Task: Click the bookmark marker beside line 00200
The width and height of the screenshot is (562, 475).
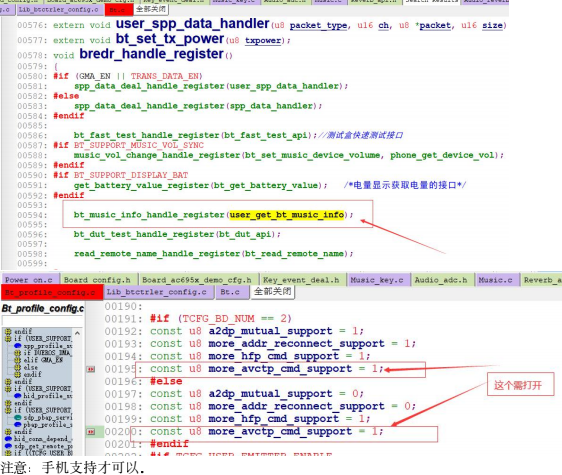Action: pos(91,432)
